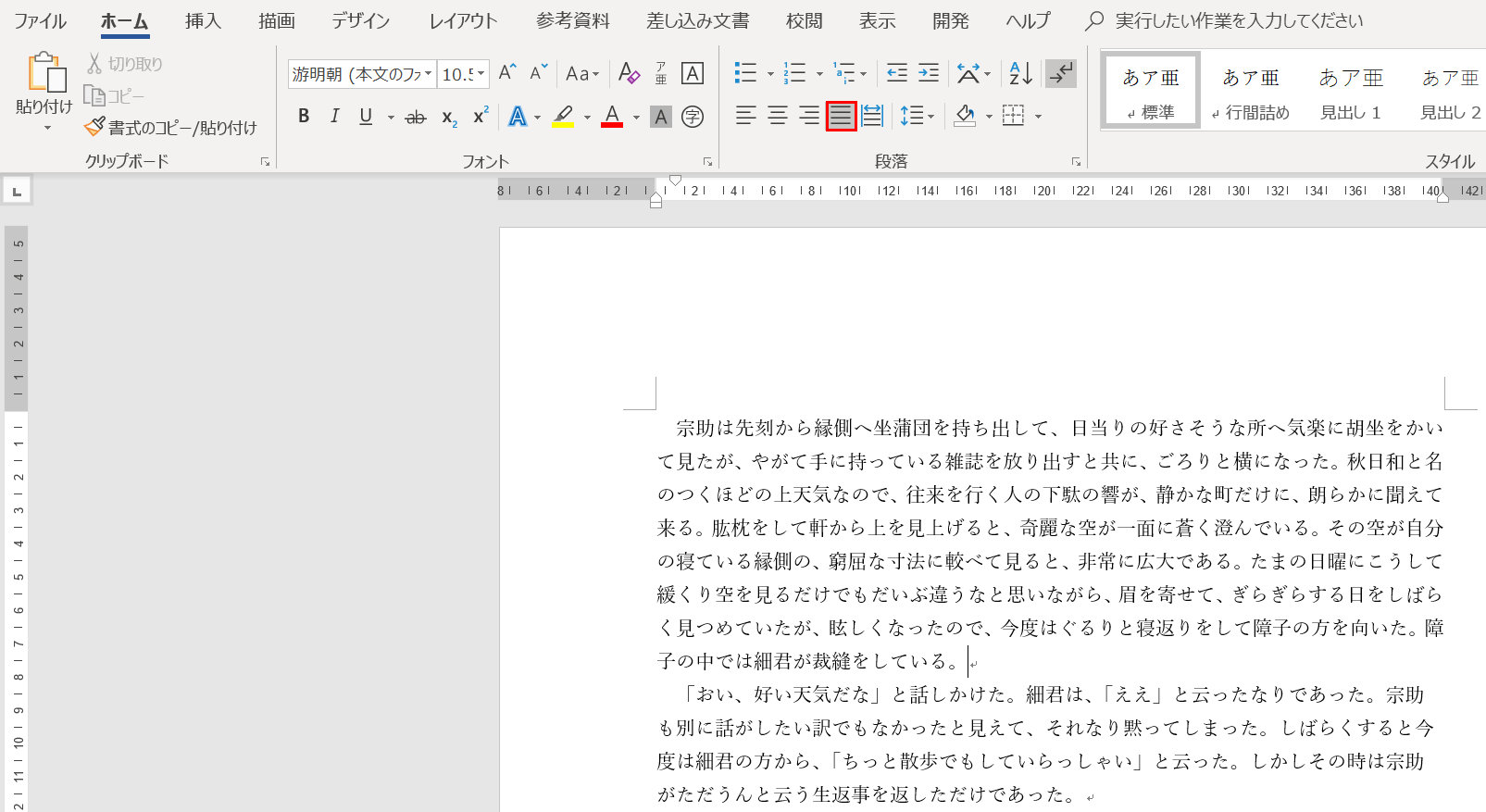Click the tab selector box left of ruler
The height and width of the screenshot is (812, 1486).
point(17,192)
